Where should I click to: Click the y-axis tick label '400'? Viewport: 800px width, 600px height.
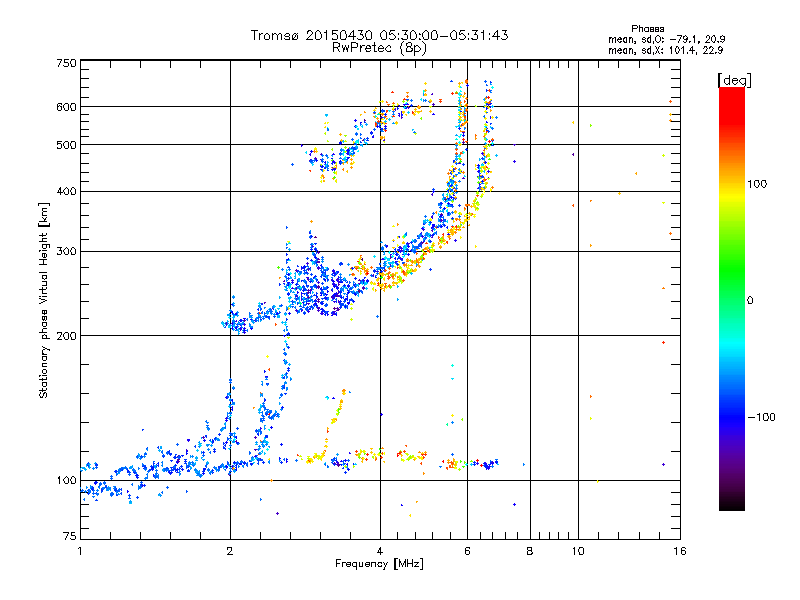click(67, 191)
